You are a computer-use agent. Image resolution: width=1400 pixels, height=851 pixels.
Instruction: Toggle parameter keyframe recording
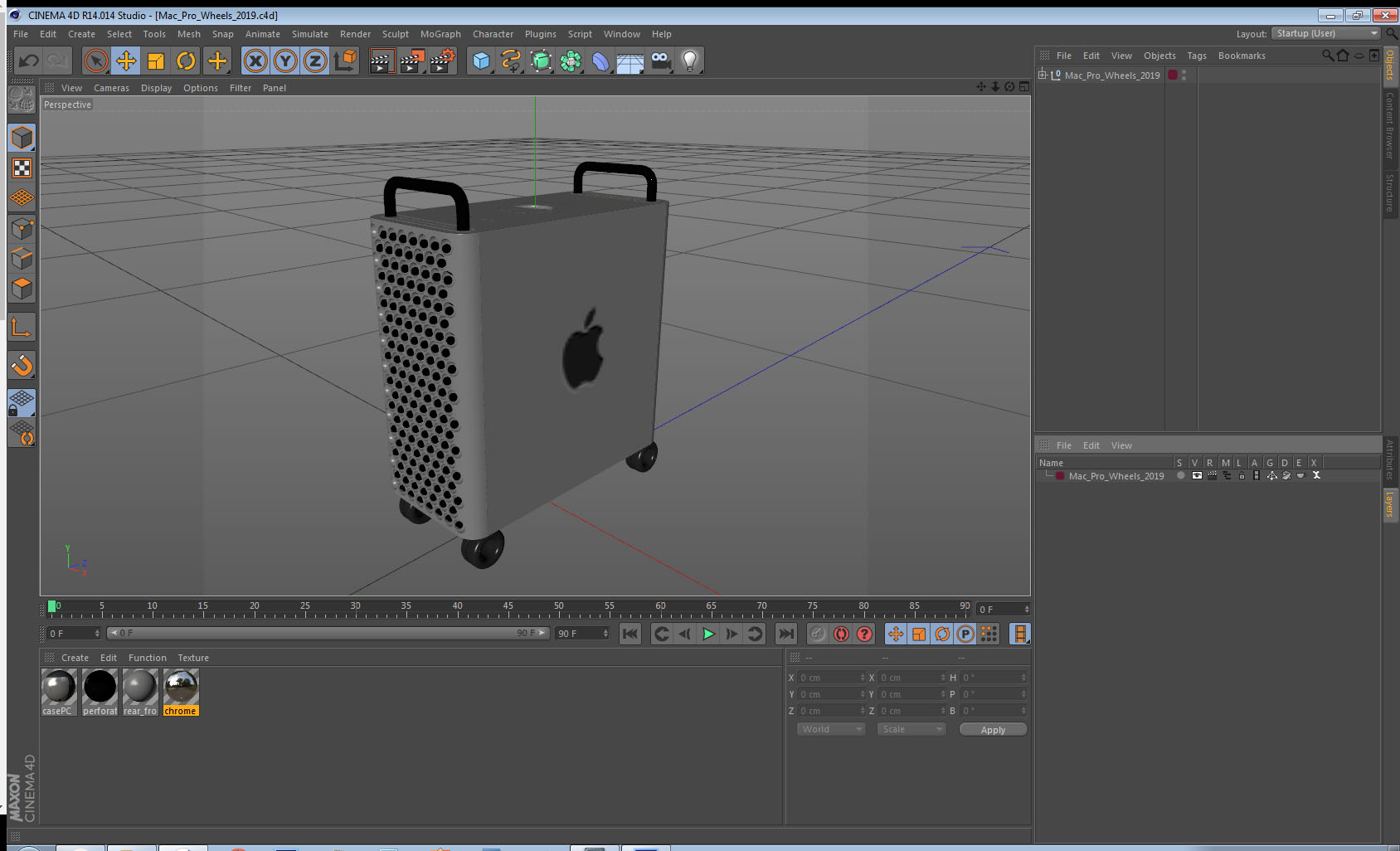coord(965,634)
